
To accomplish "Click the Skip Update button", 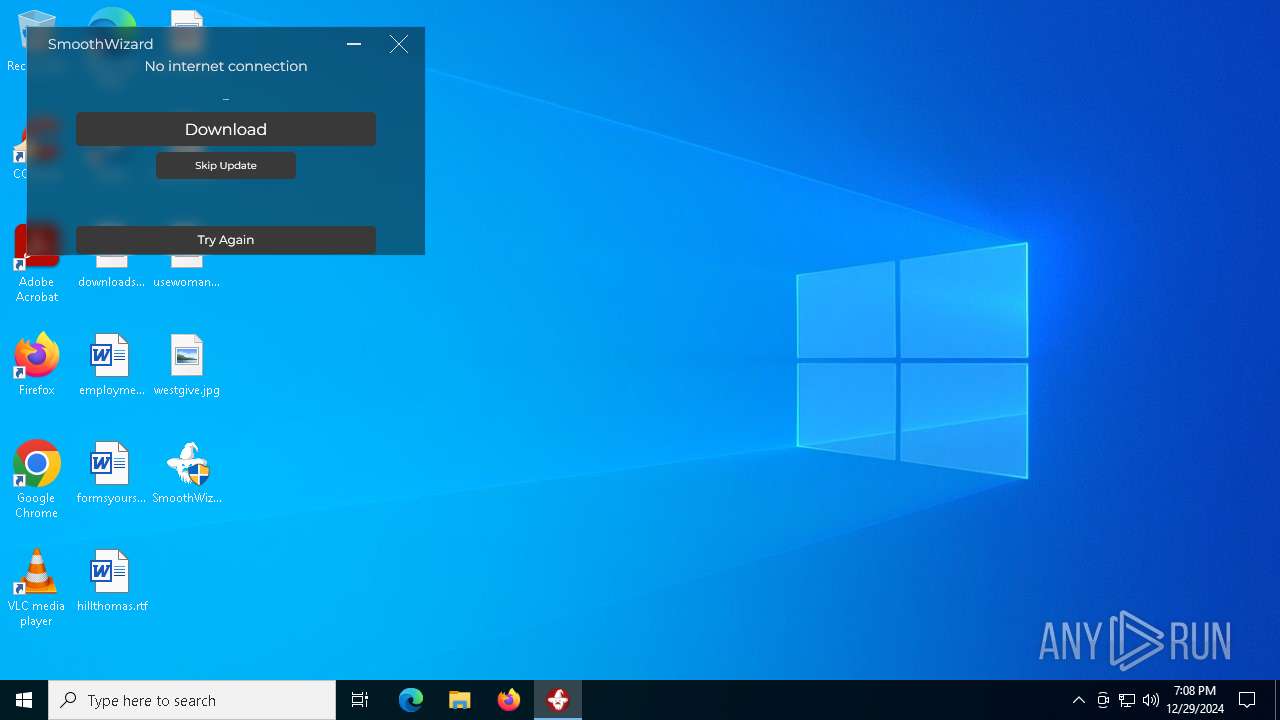I will pyautogui.click(x=226, y=165).
